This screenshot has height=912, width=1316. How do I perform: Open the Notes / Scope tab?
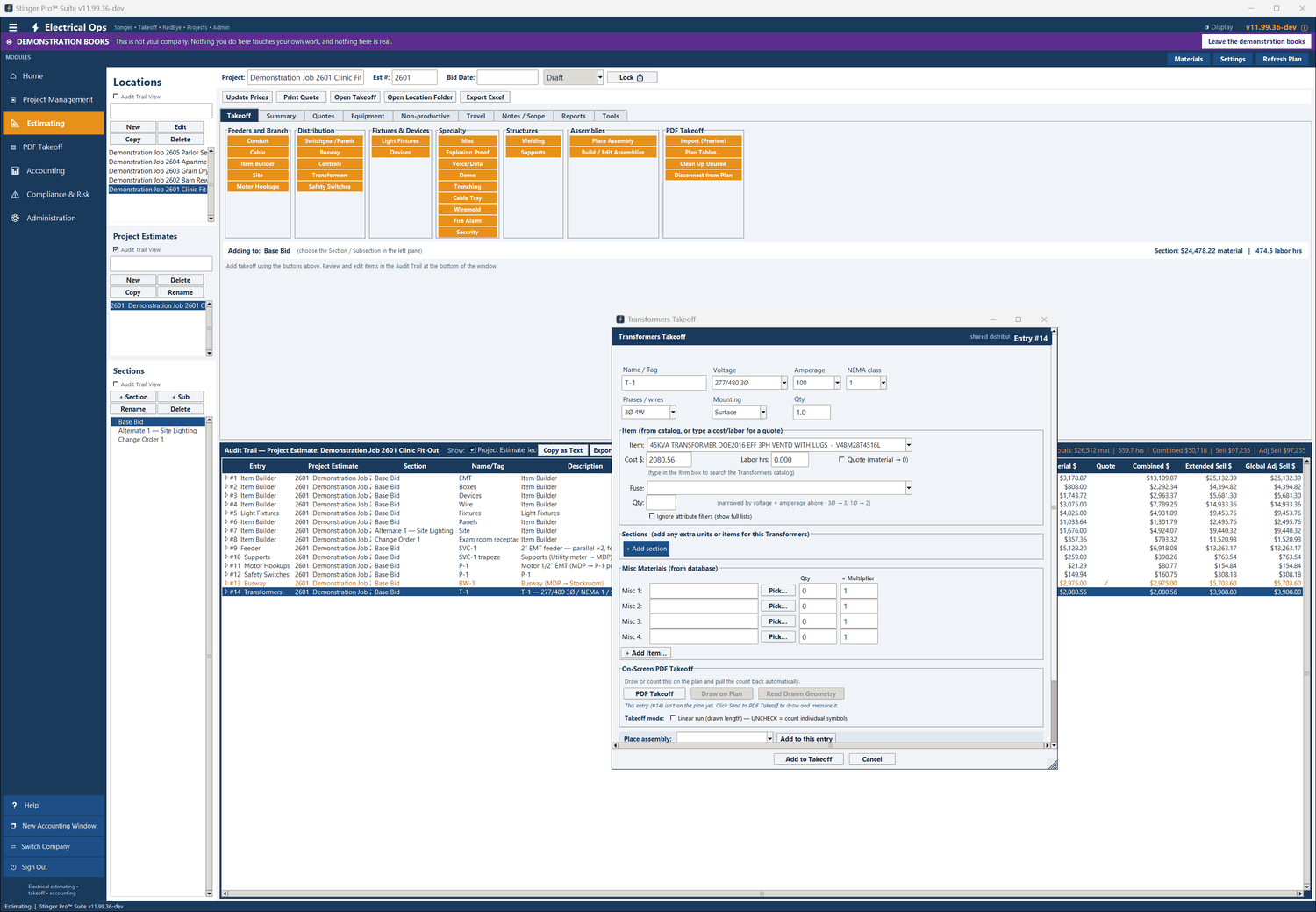point(524,116)
